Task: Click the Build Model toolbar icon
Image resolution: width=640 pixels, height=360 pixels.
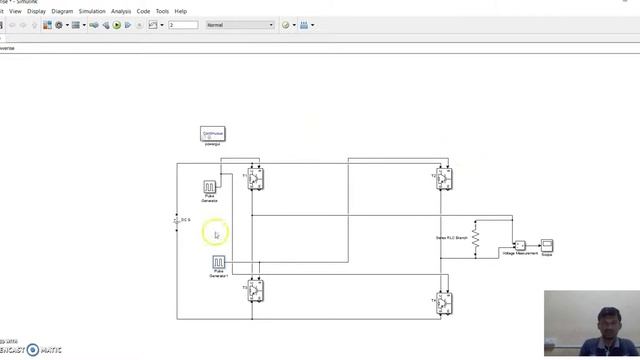Action: pos(304,25)
